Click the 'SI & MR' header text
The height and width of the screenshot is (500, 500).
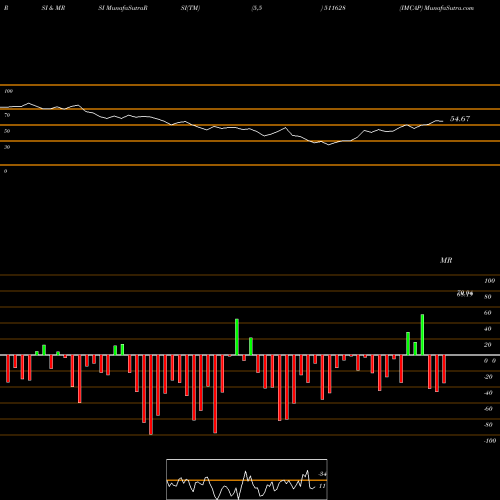[x=53, y=8]
